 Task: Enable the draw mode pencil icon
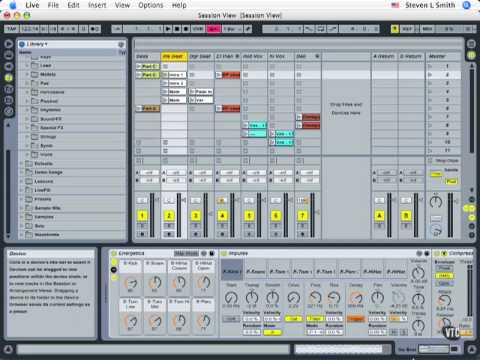[x=248, y=29]
